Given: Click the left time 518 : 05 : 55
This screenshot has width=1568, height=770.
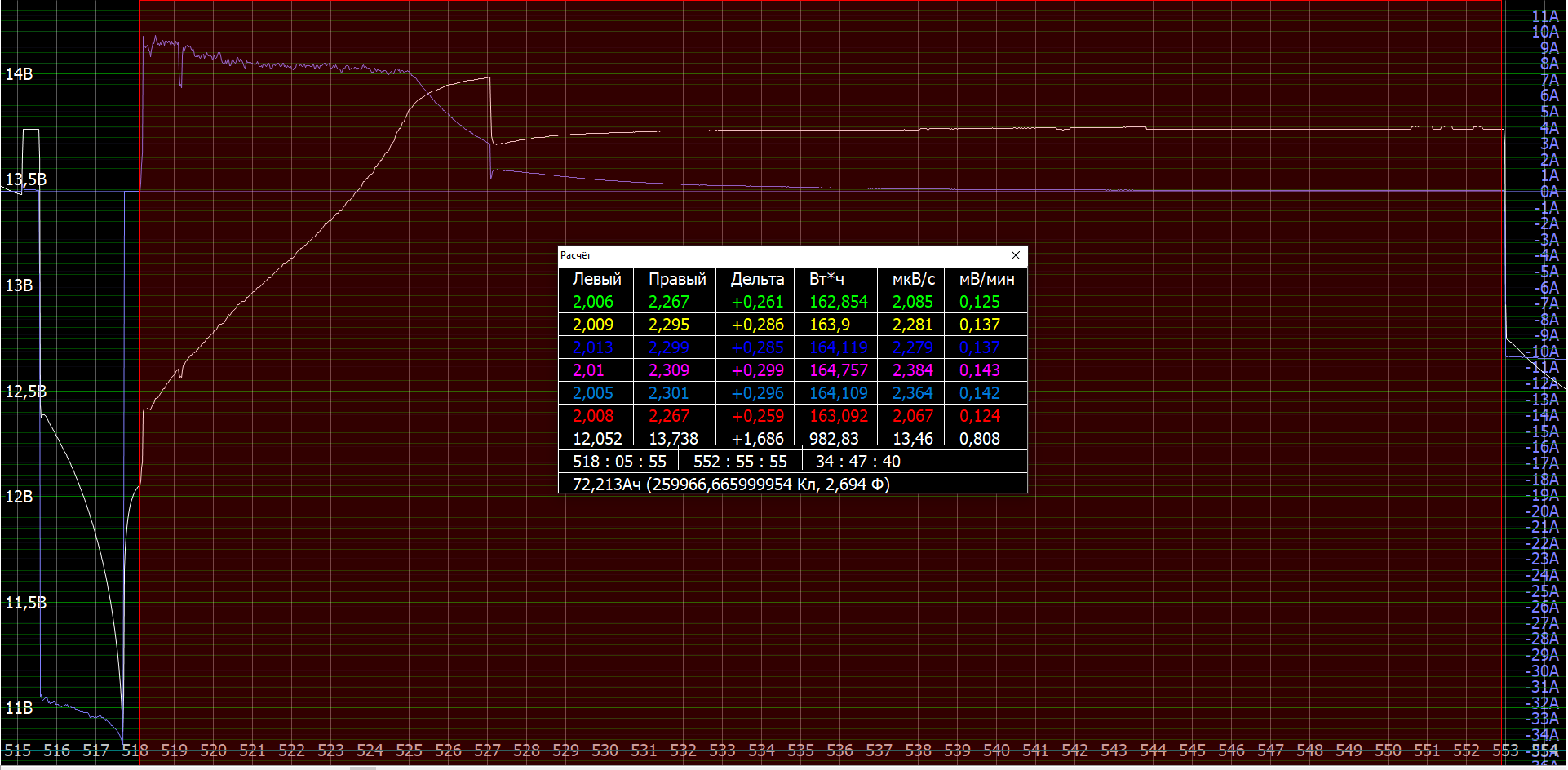Looking at the screenshot, I should click(x=619, y=462).
